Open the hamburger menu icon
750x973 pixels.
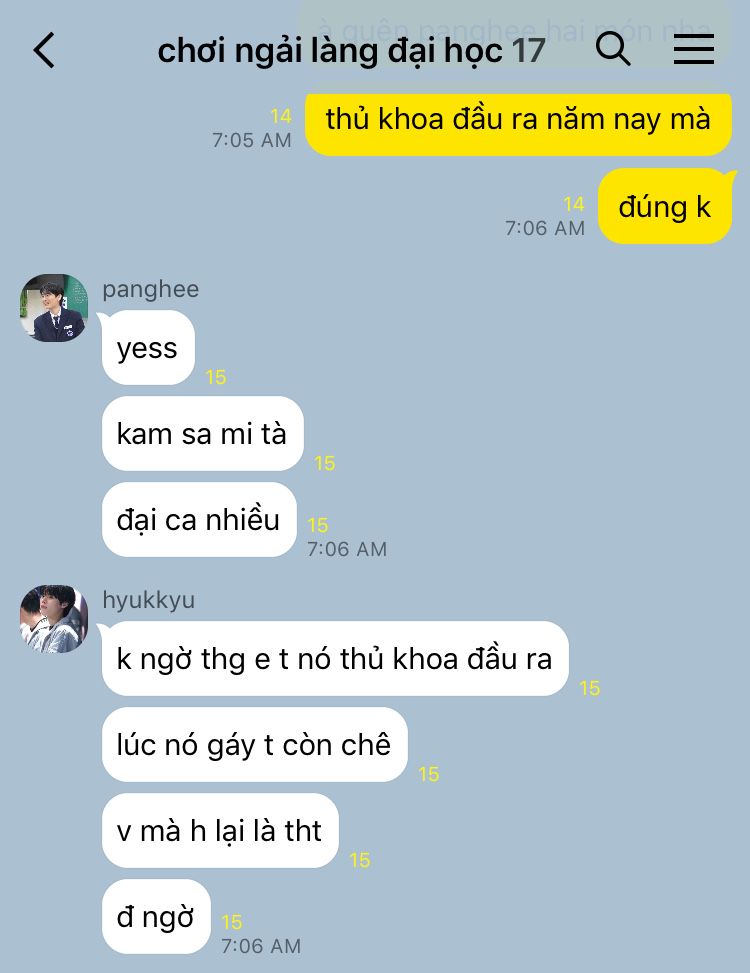[x=694, y=49]
